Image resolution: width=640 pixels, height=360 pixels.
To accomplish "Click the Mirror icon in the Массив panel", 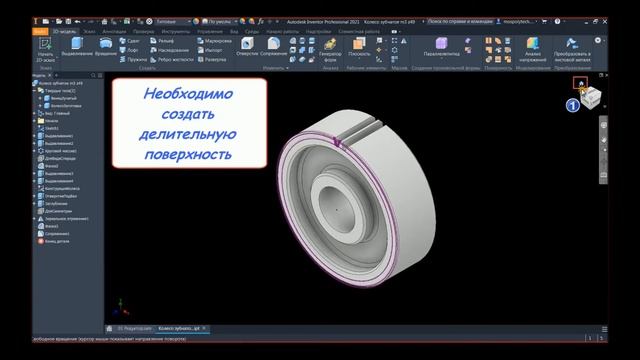I will tap(404, 41).
